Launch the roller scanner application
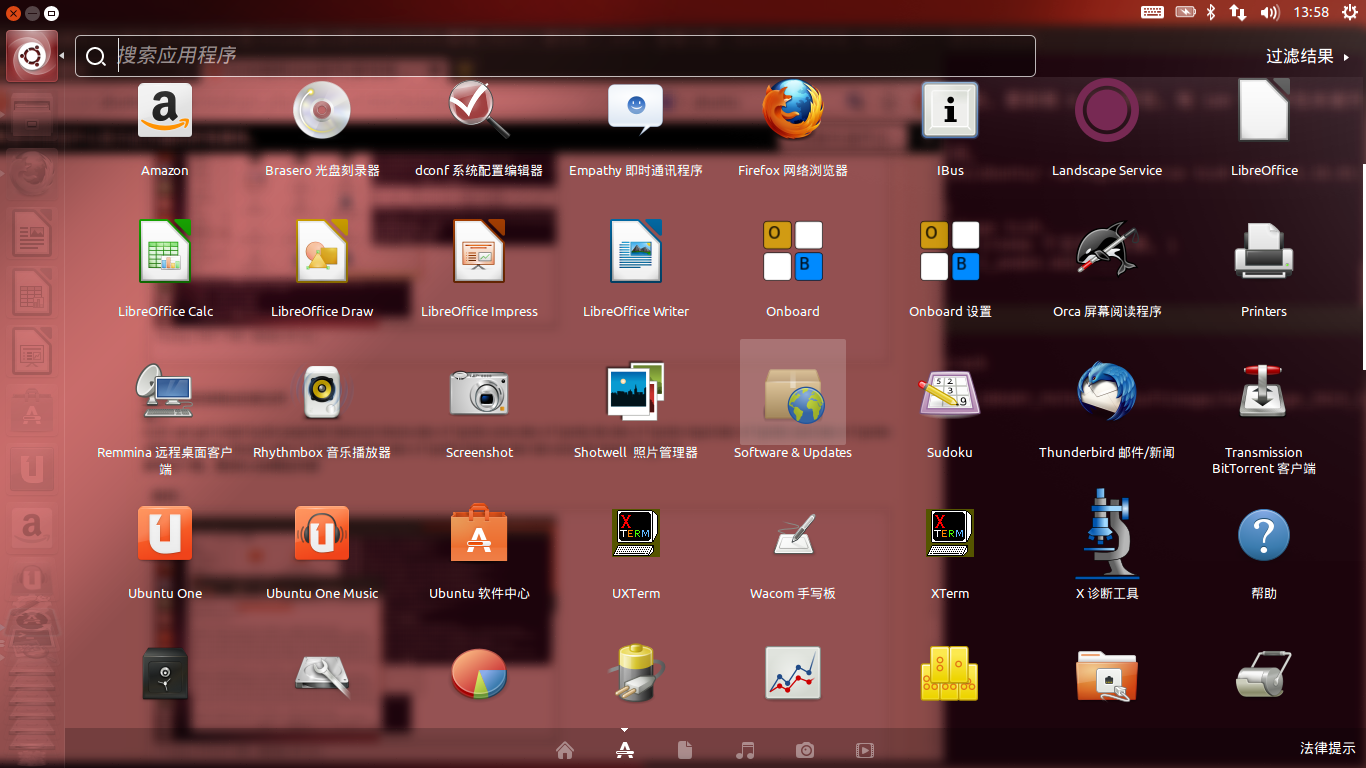 (x=1264, y=675)
